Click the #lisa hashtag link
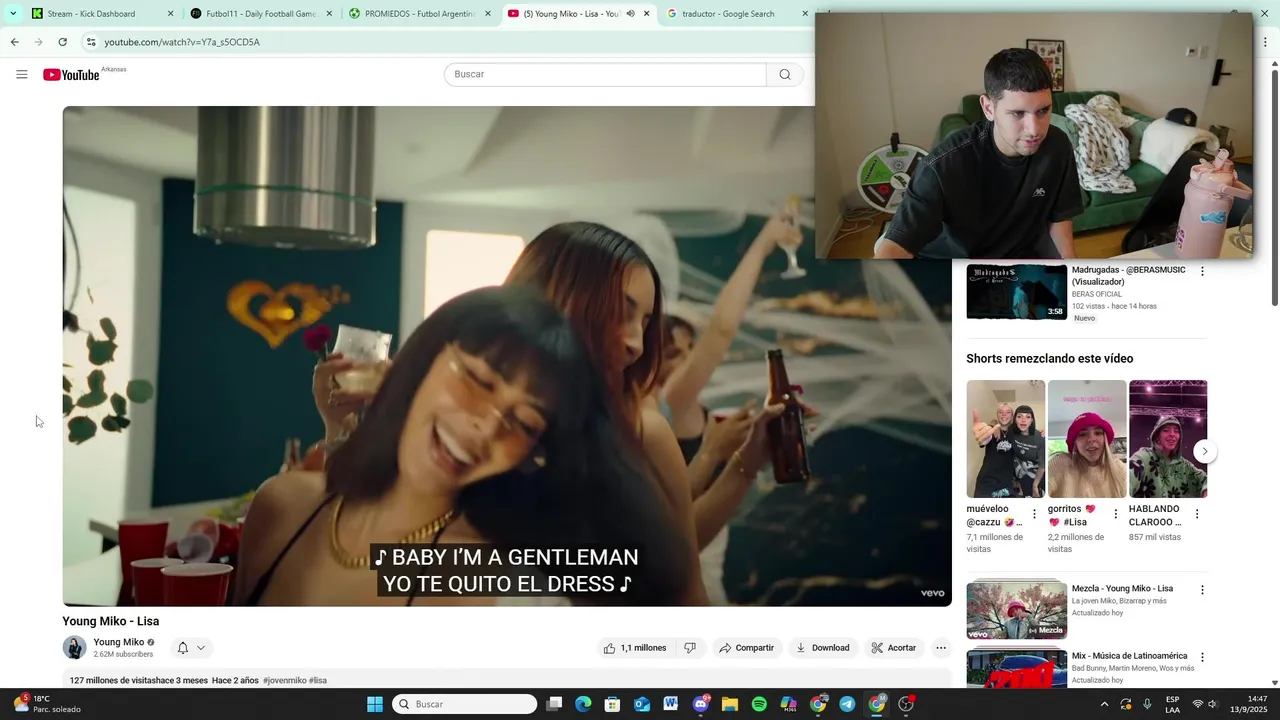 coord(318,680)
